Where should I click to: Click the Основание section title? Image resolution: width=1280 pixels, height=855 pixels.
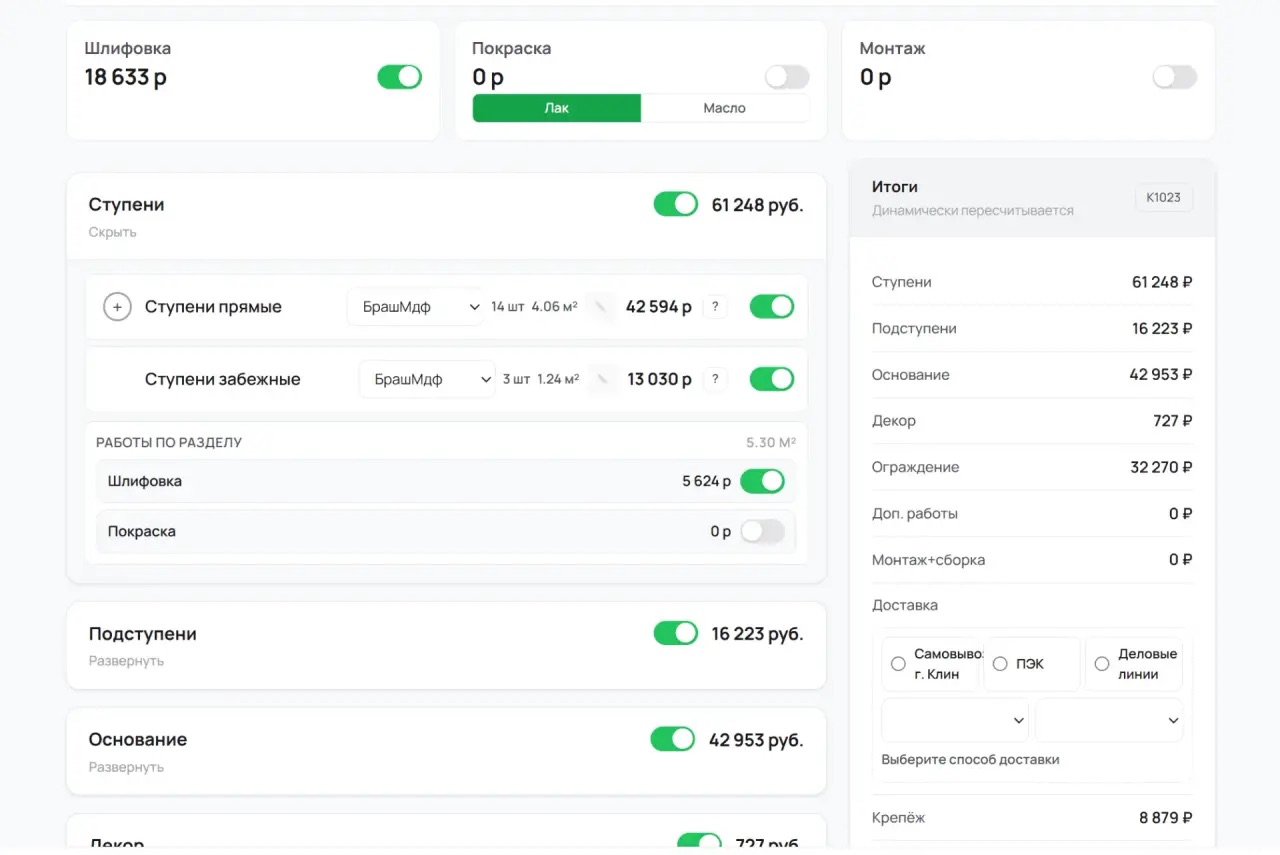(138, 739)
